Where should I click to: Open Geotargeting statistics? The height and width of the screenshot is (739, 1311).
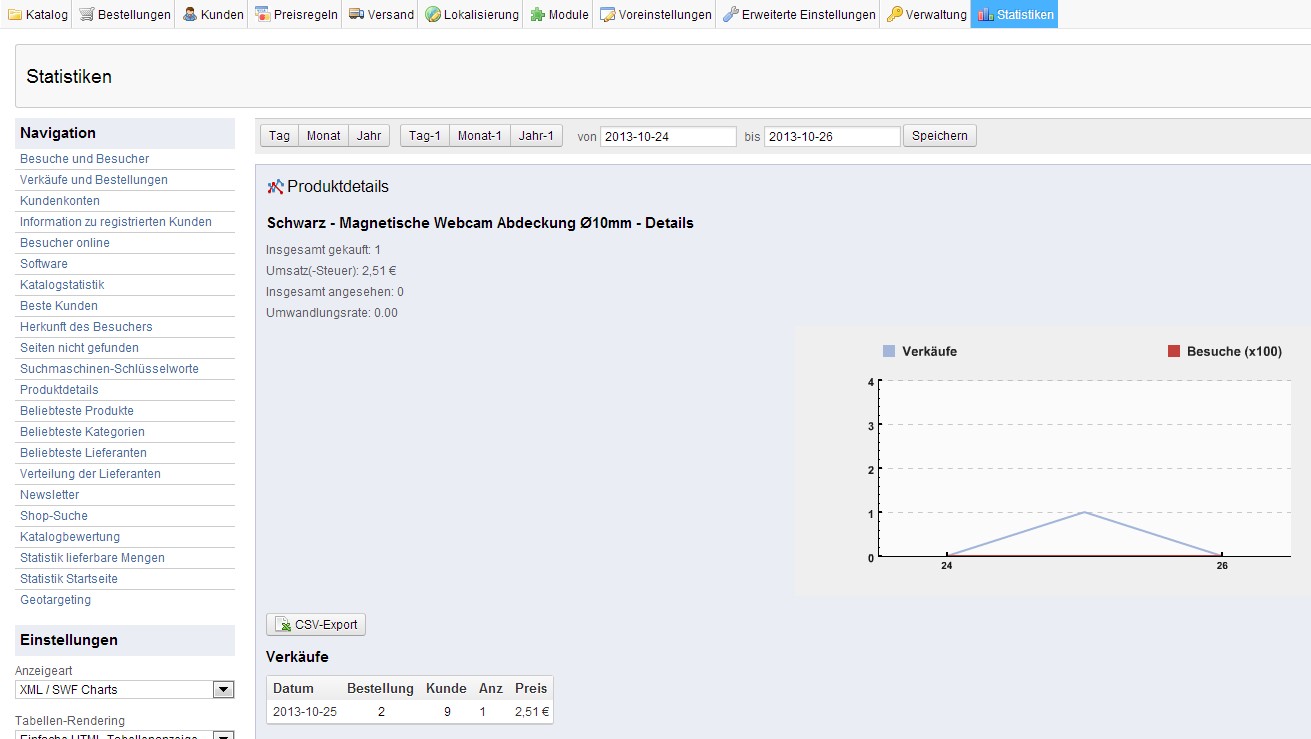[55, 600]
